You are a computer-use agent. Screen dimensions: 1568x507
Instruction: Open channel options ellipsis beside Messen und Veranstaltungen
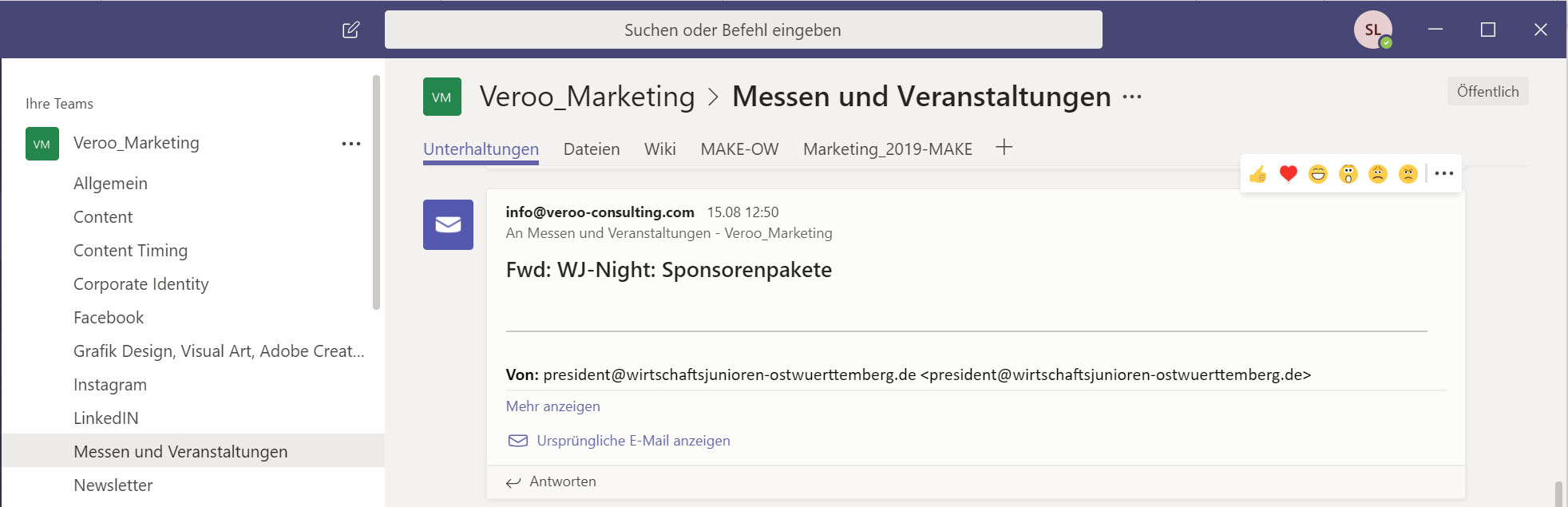tap(1132, 97)
